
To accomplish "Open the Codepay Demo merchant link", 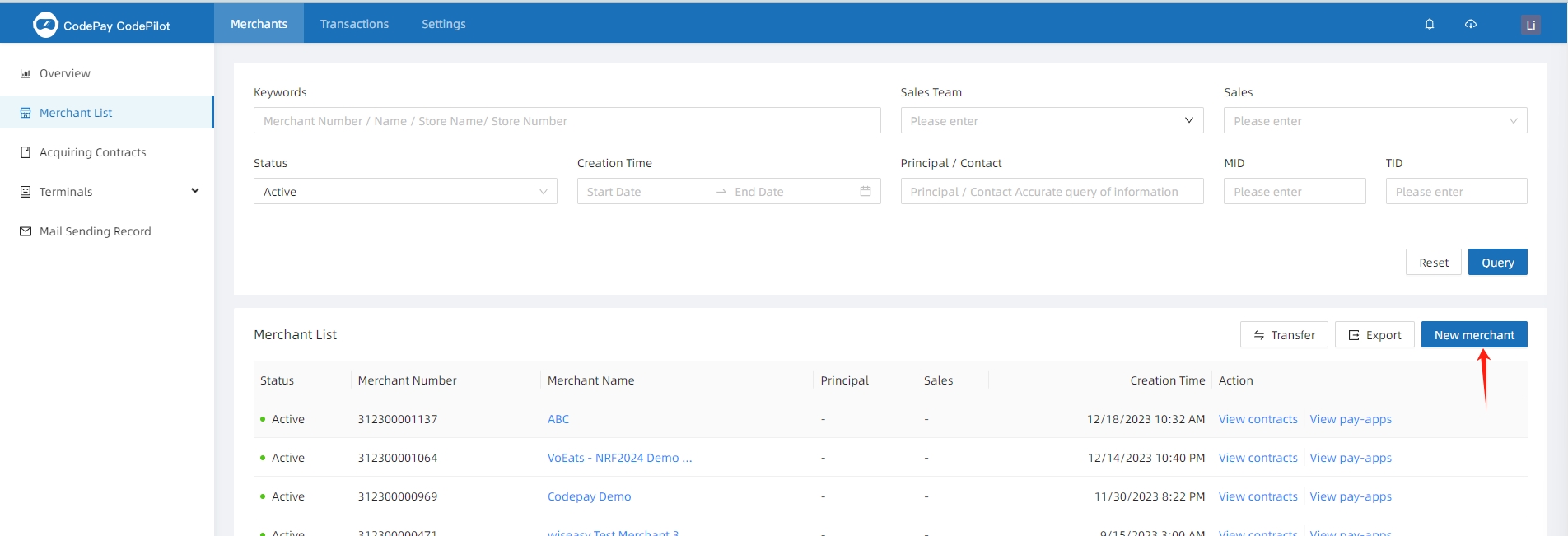I will coord(590,496).
